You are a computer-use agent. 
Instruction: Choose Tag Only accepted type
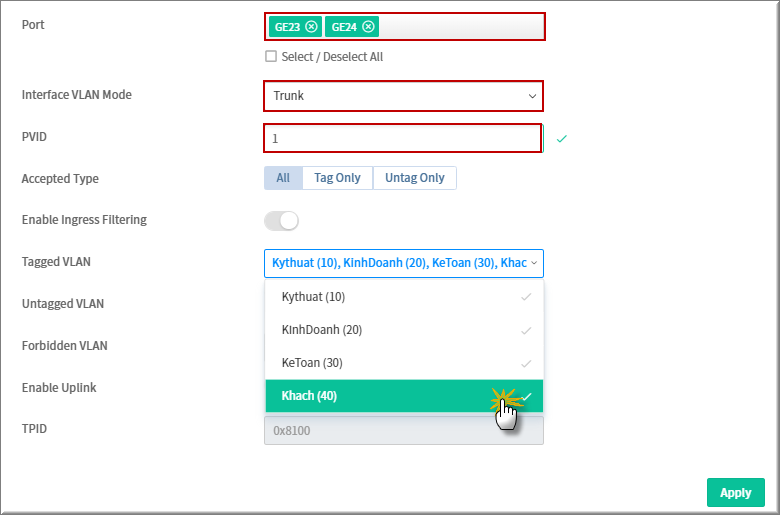(x=337, y=178)
